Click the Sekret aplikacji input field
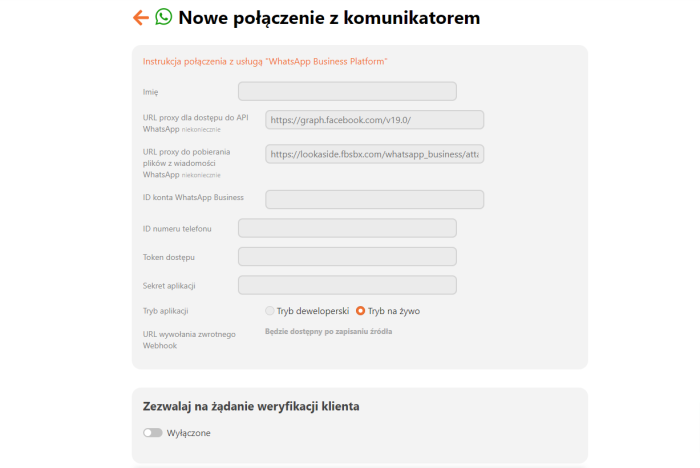Image resolution: width=700 pixels, height=468 pixels. [x=347, y=285]
